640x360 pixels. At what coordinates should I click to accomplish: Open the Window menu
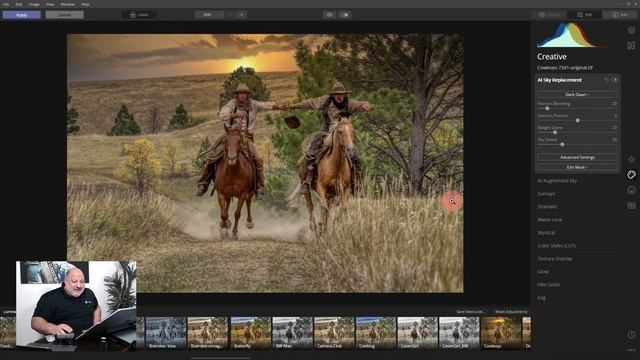[68, 4]
